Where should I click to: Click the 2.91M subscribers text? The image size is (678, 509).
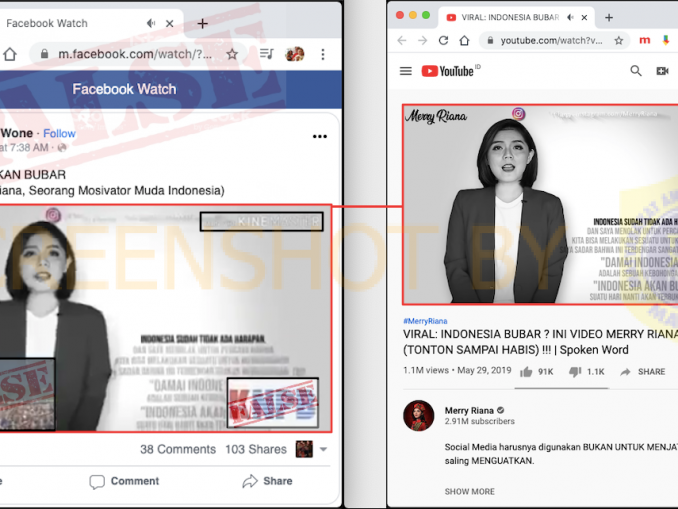(480, 421)
